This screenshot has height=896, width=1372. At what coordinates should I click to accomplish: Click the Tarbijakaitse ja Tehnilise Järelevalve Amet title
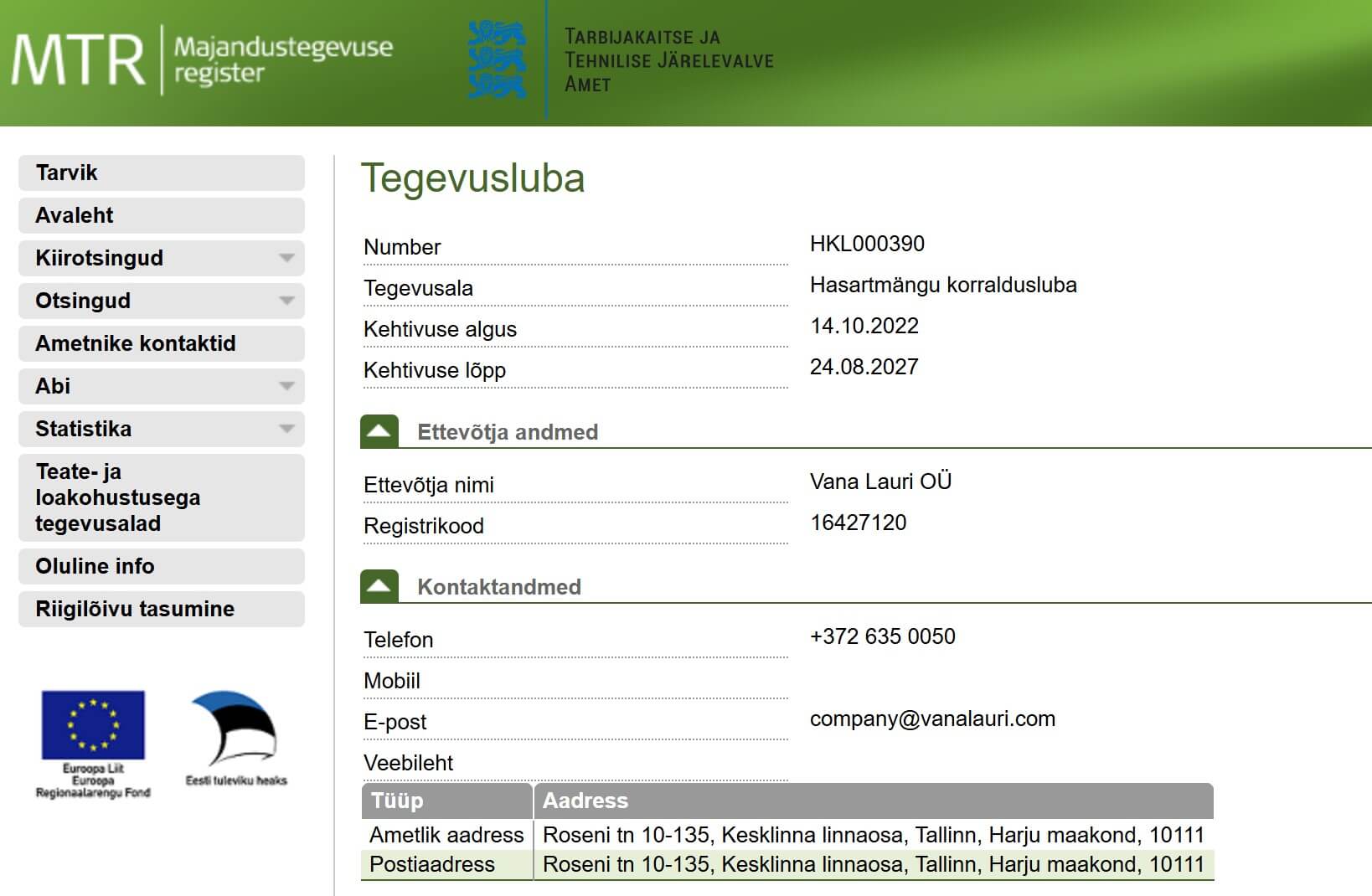coord(668,60)
